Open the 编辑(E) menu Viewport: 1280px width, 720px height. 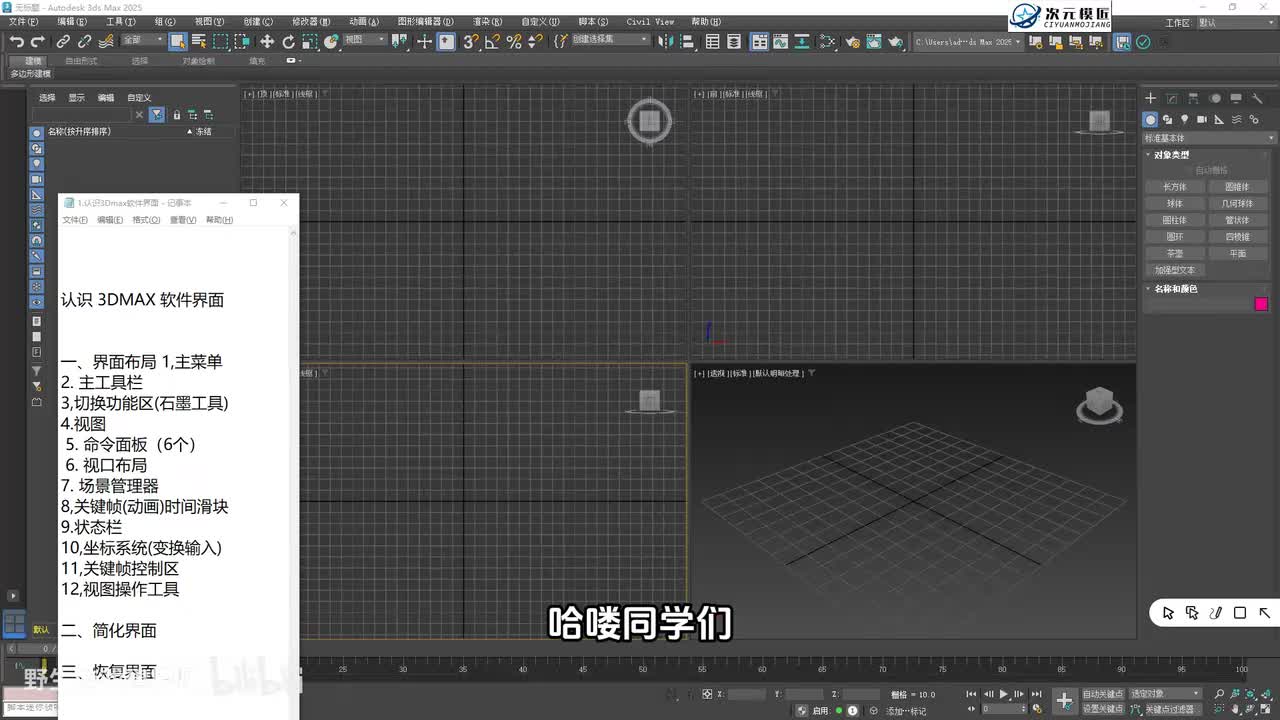coord(72,21)
